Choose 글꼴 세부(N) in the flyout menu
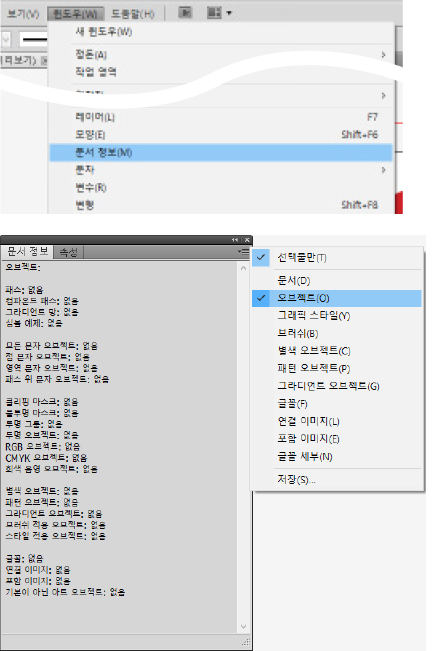This screenshot has width=438, height=651. click(x=337, y=457)
